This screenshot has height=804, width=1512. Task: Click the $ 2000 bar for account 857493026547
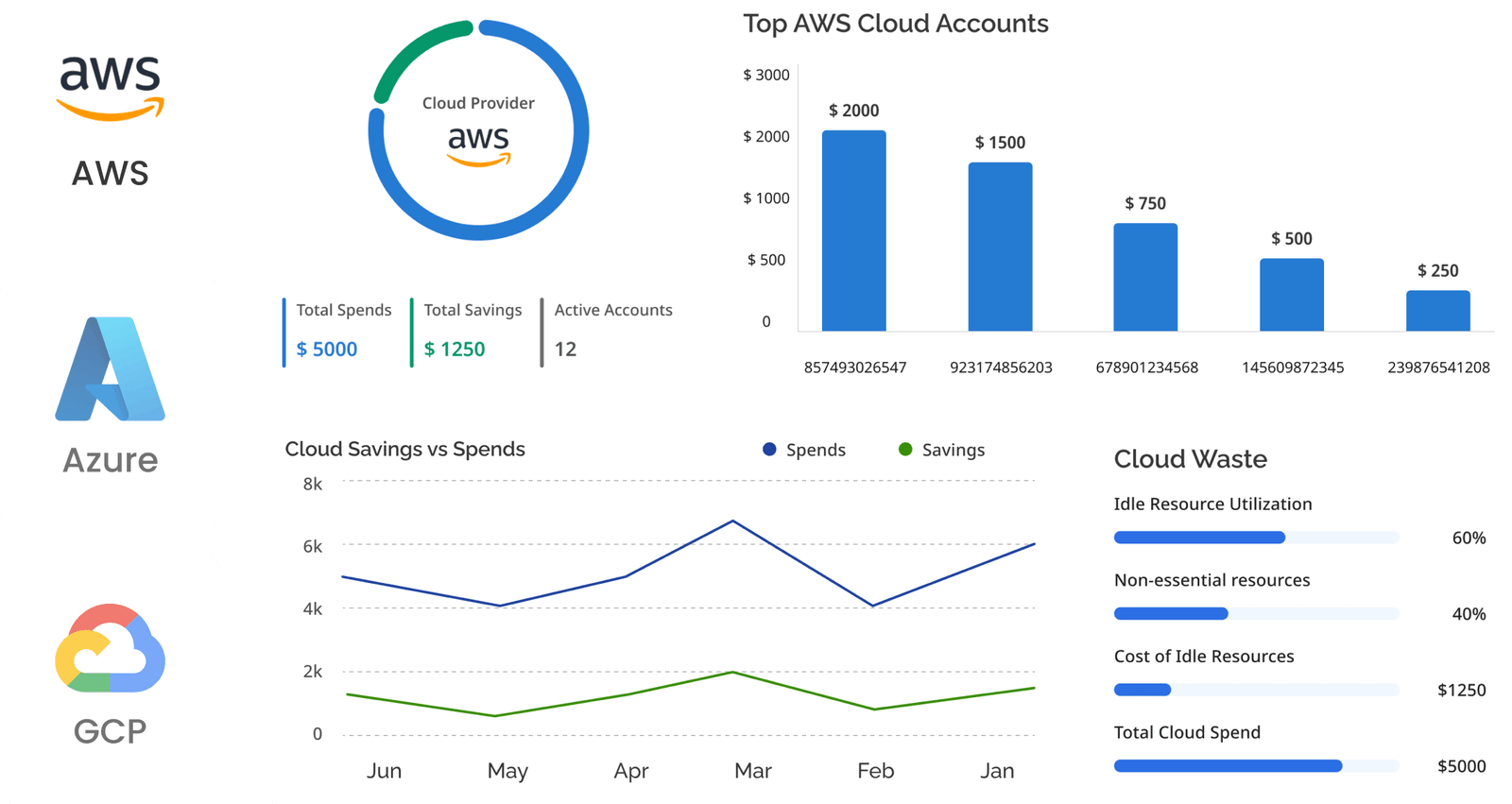(x=854, y=231)
